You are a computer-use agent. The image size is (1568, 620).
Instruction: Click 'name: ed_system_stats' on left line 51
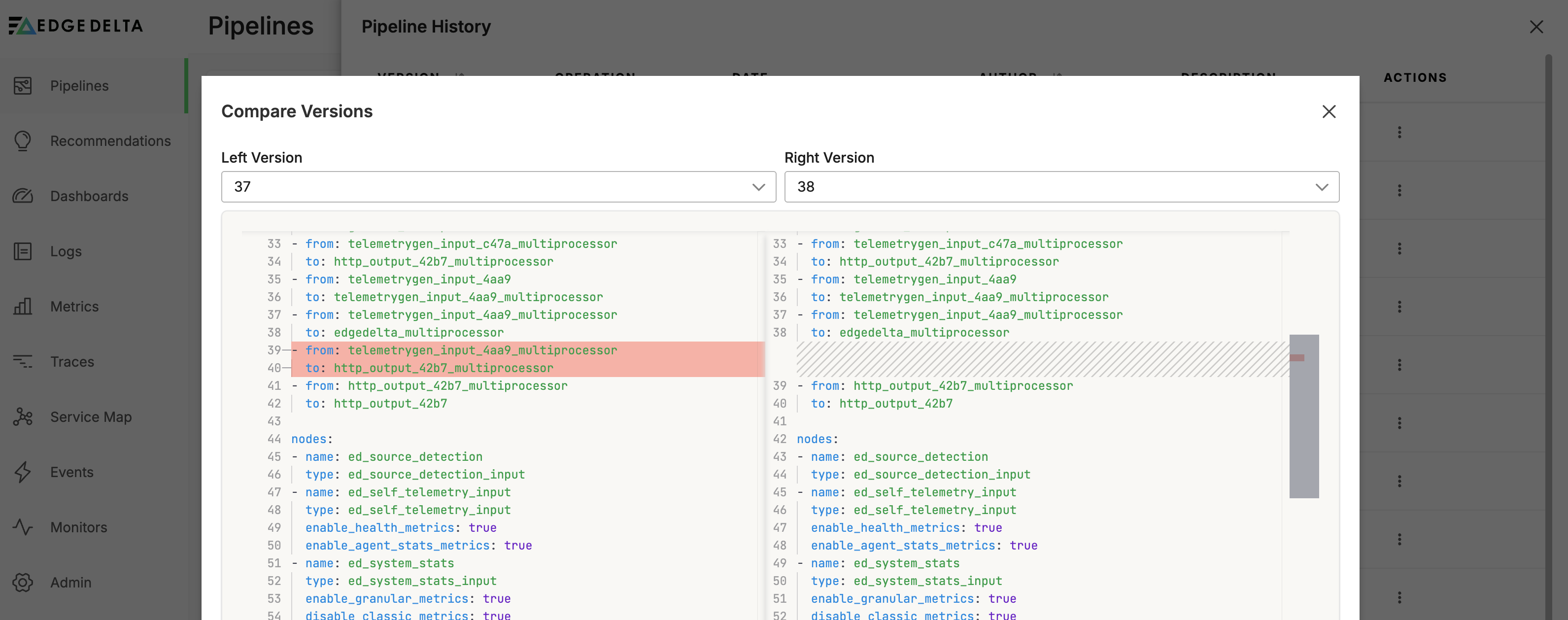tap(380, 563)
